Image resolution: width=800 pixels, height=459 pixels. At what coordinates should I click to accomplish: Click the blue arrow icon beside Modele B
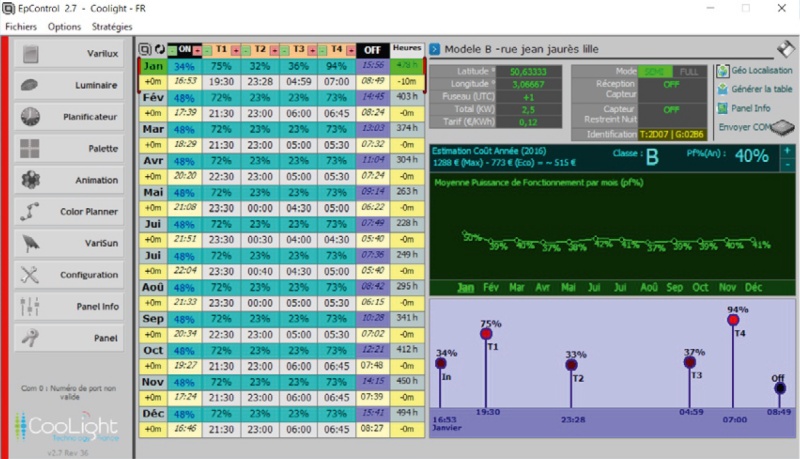pos(435,49)
